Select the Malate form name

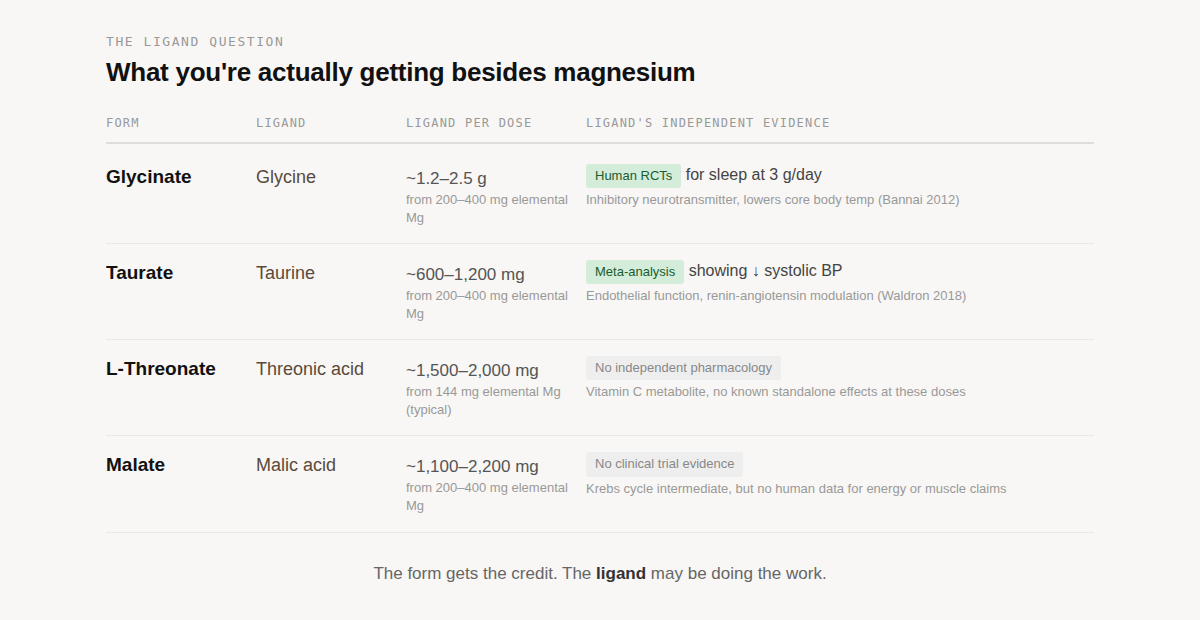point(136,465)
